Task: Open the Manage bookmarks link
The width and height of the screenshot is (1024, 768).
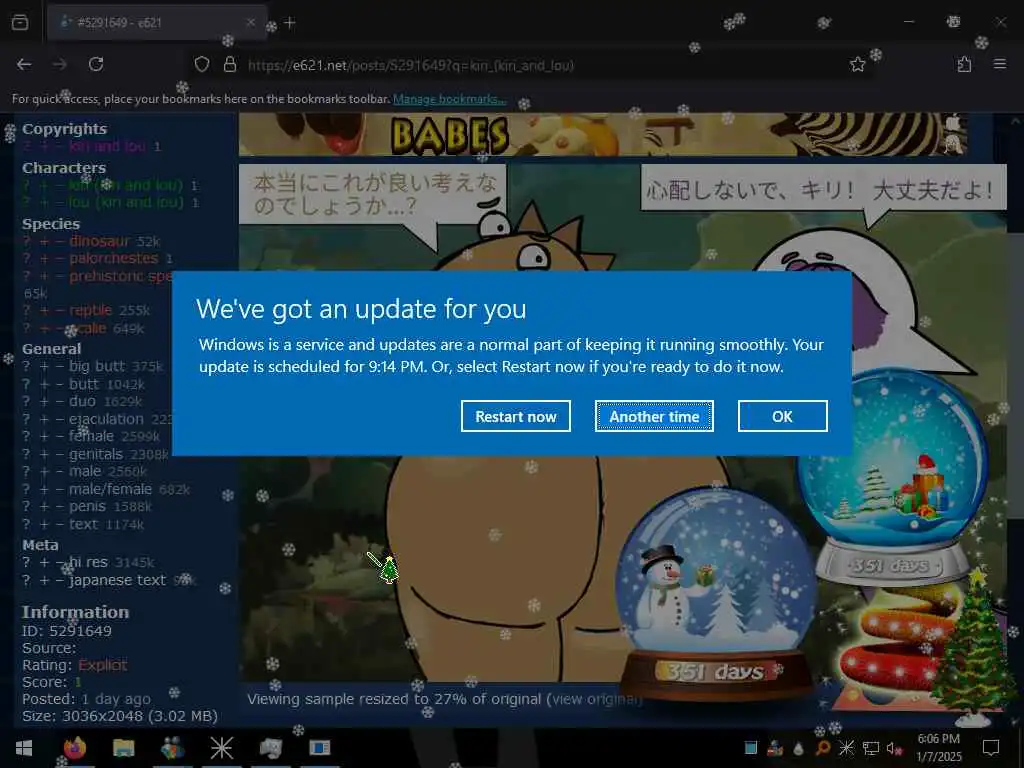Action: [449, 99]
